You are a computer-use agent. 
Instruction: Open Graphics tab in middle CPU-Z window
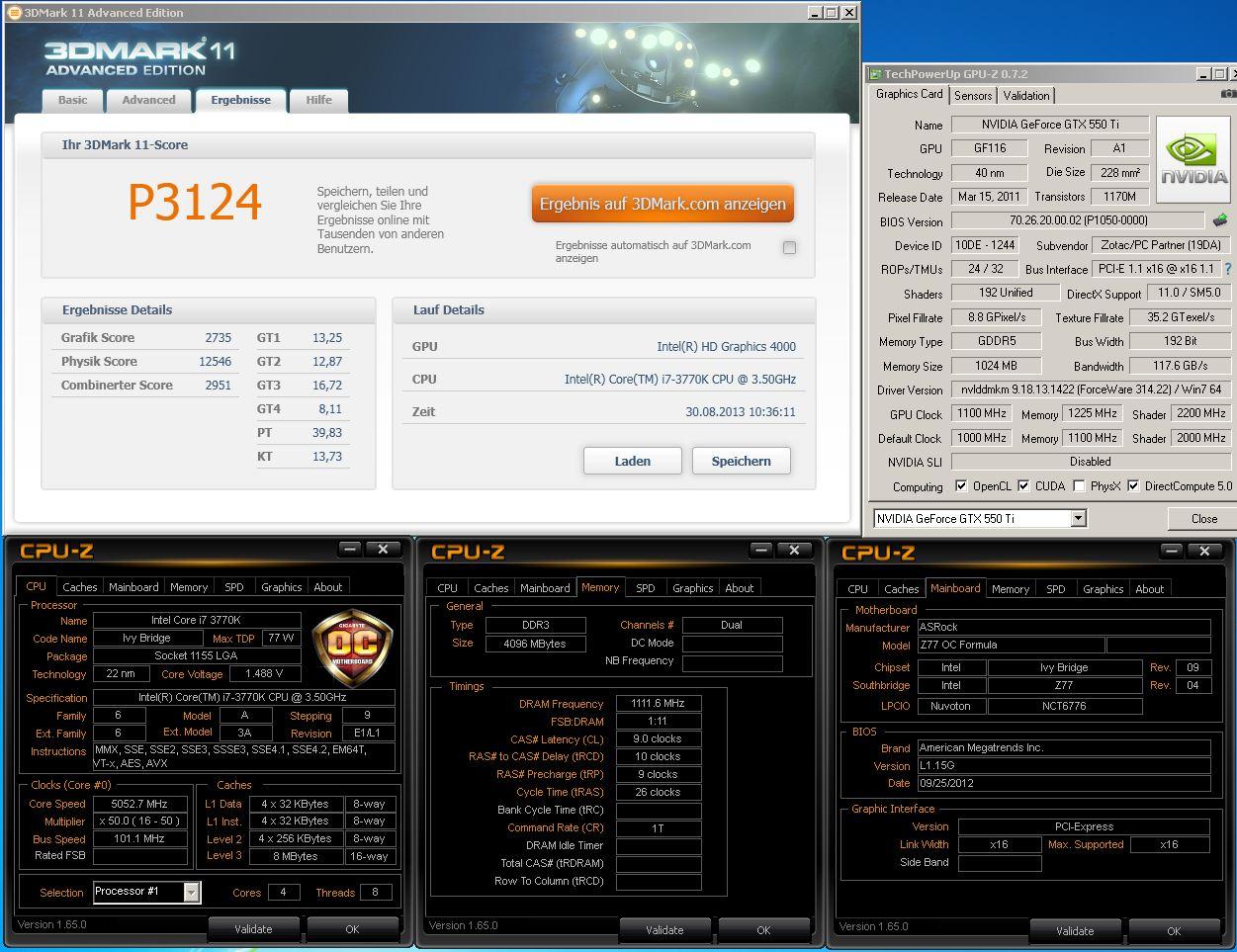tap(693, 588)
